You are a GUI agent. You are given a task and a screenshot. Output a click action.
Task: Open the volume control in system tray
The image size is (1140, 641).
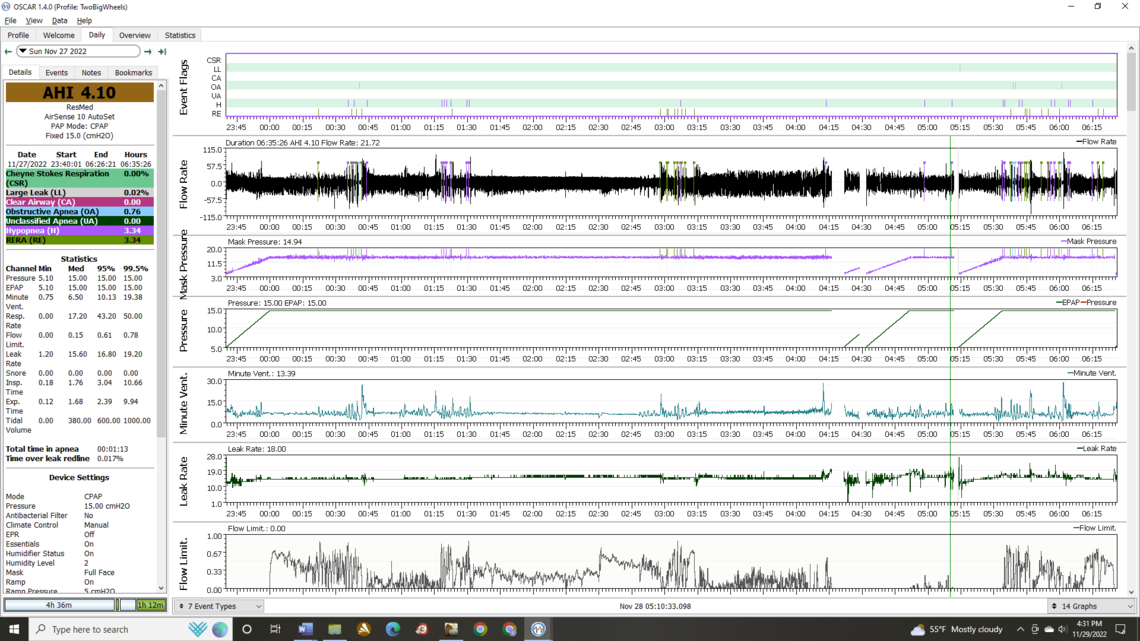pos(1063,630)
